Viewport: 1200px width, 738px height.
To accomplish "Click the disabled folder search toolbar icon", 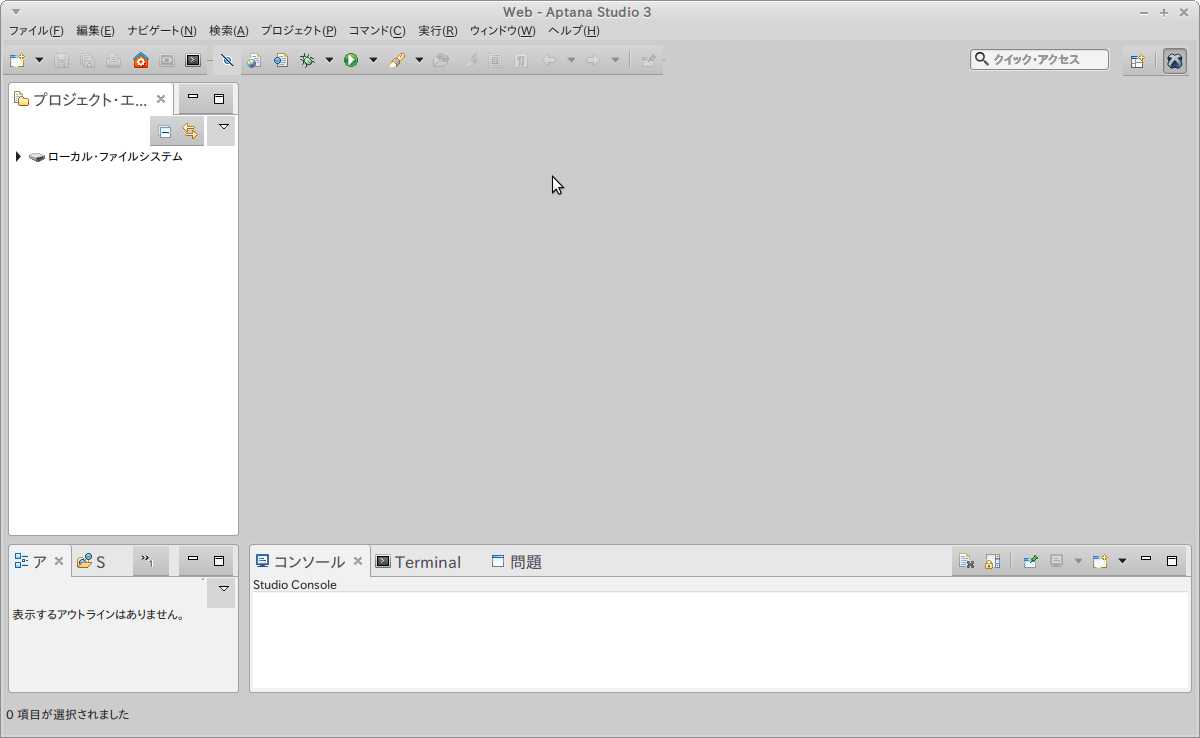I will tap(441, 60).
